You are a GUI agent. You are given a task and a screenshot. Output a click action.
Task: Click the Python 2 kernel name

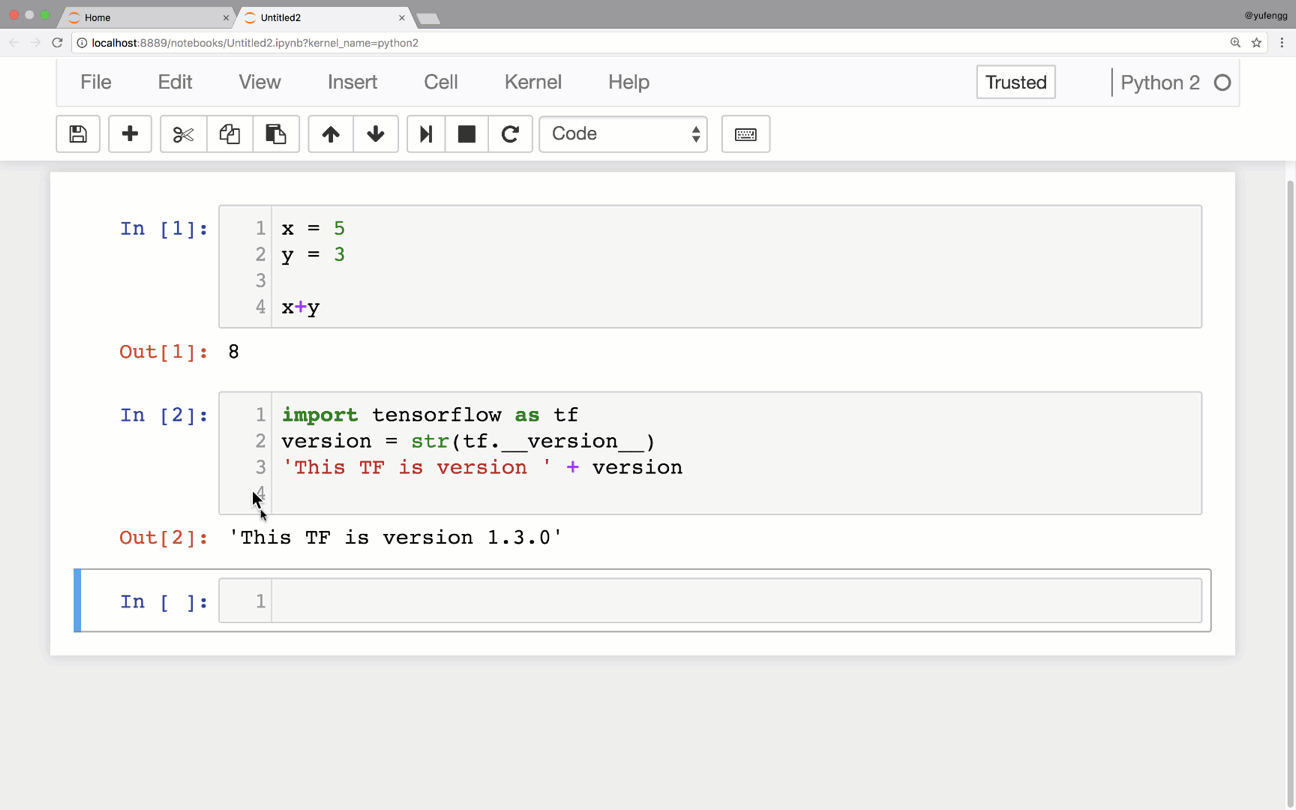click(x=1160, y=83)
